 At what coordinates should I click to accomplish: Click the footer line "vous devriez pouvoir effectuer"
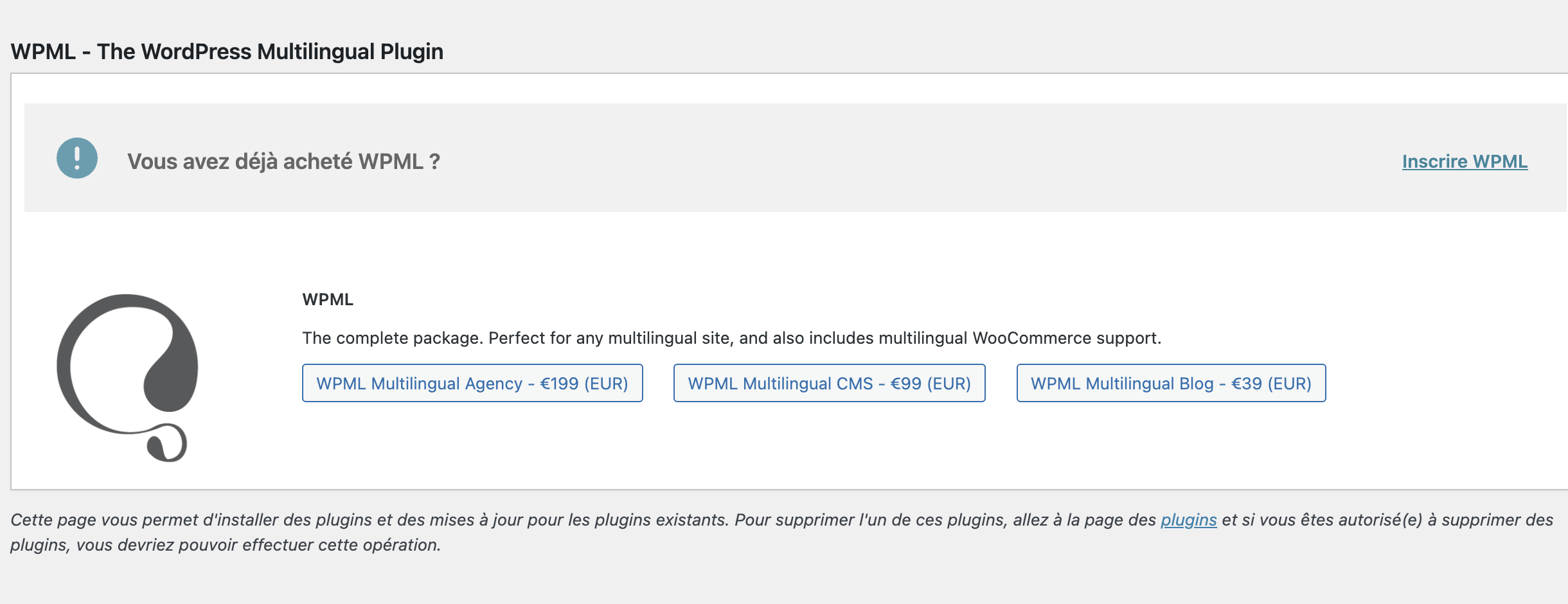[x=257, y=545]
